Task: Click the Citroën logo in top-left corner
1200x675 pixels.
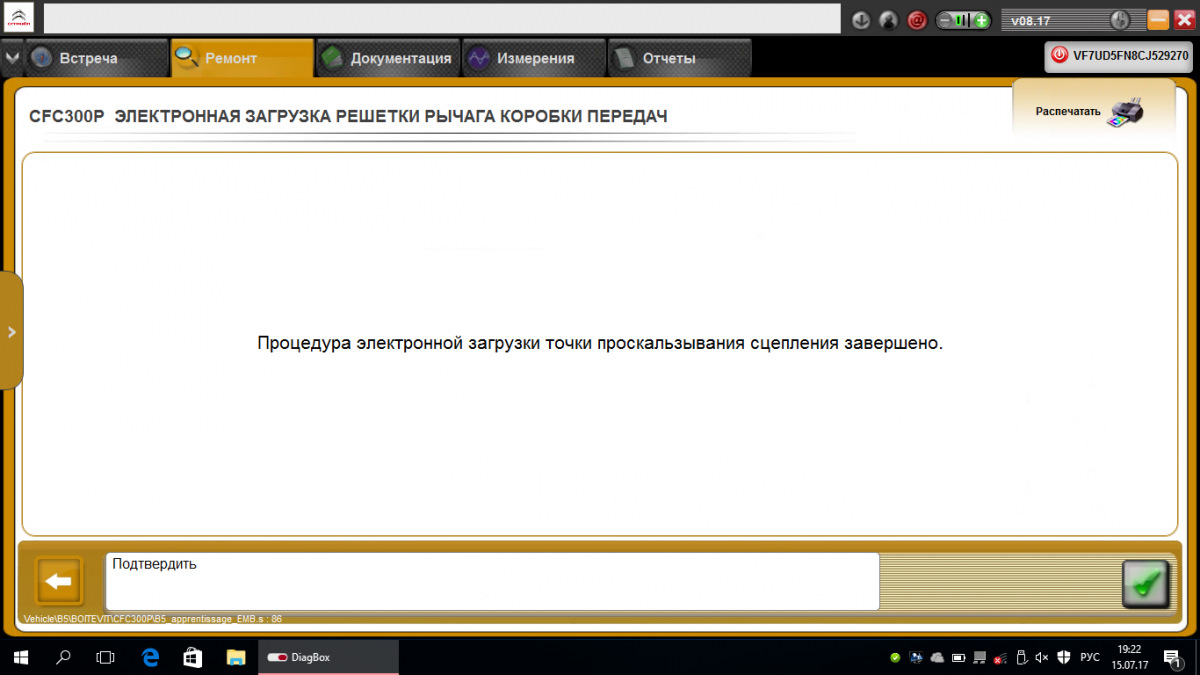Action: click(20, 18)
